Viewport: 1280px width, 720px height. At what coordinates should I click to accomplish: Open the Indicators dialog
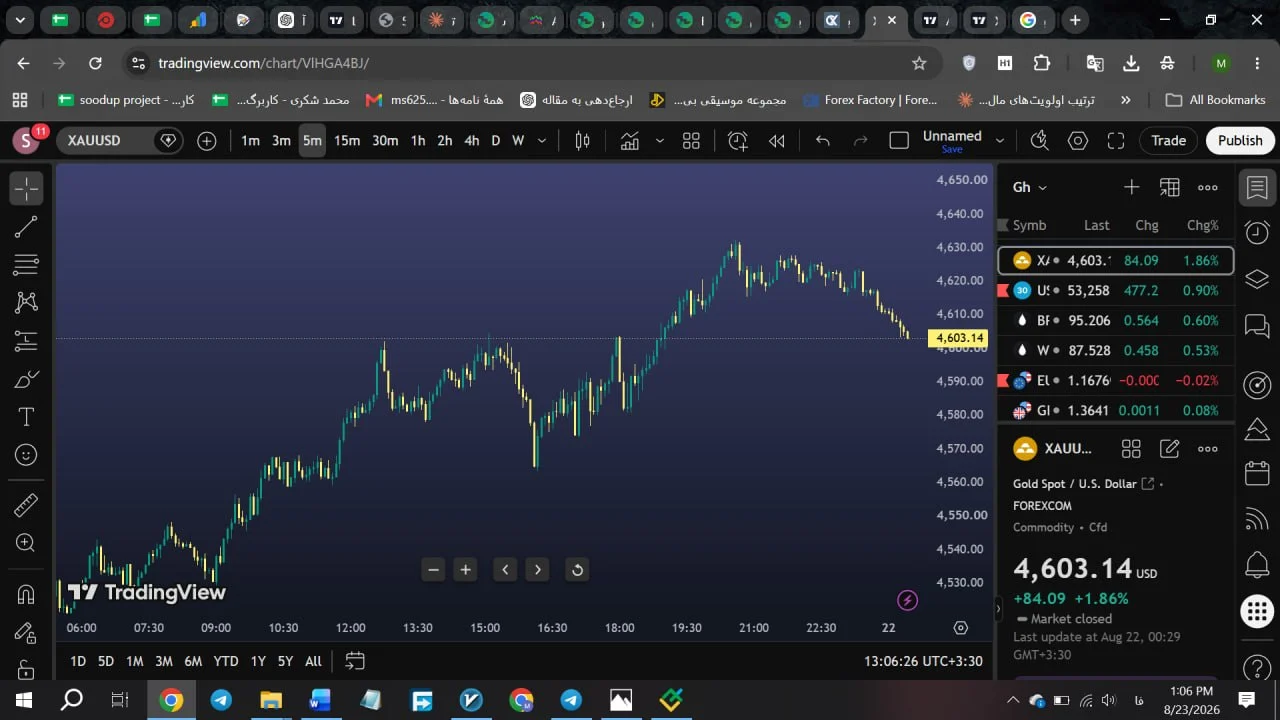coord(629,141)
